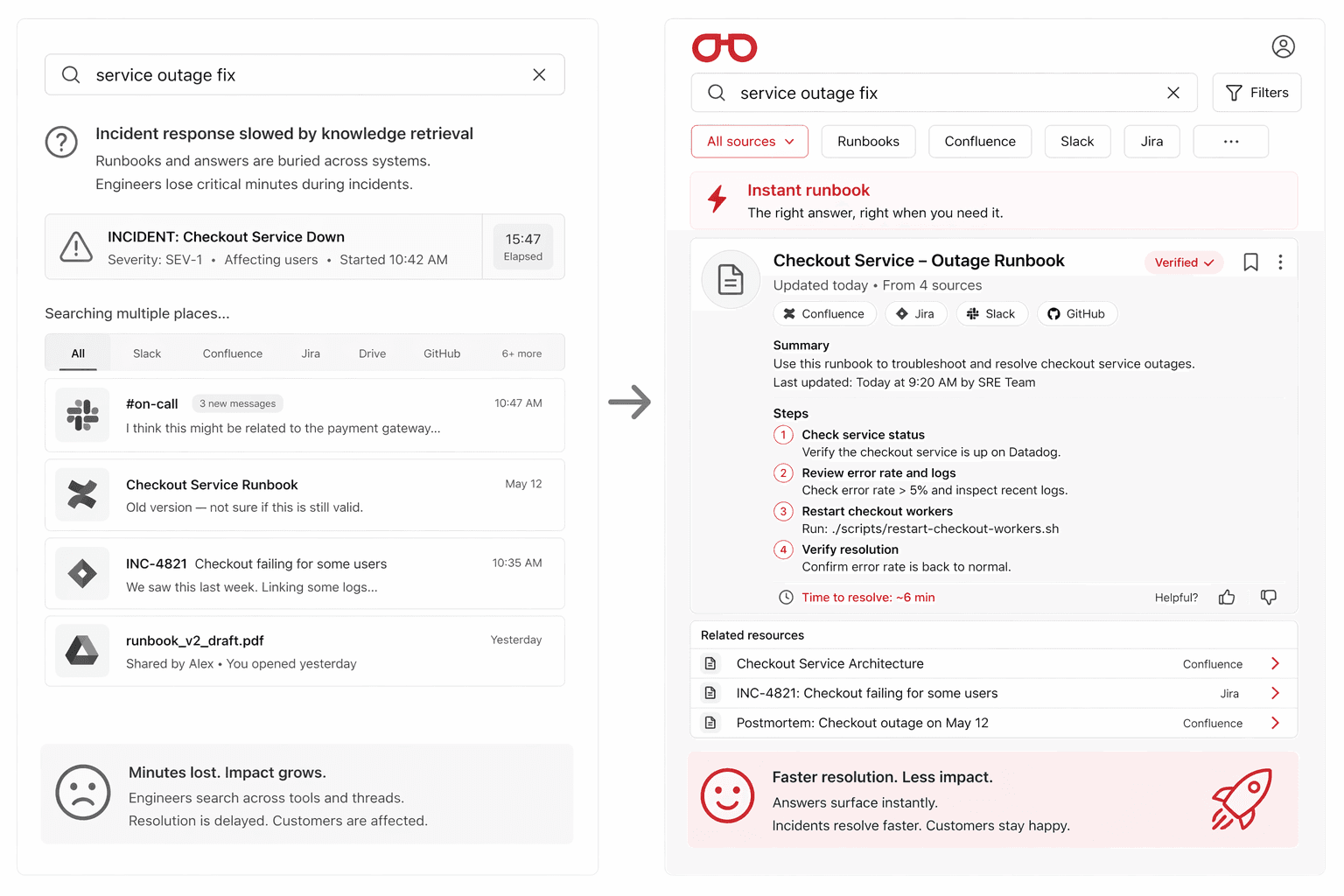Image resolution: width=1344 pixels, height=896 pixels.
Task: Switch to the Slack tab in left panel
Action: click(147, 353)
